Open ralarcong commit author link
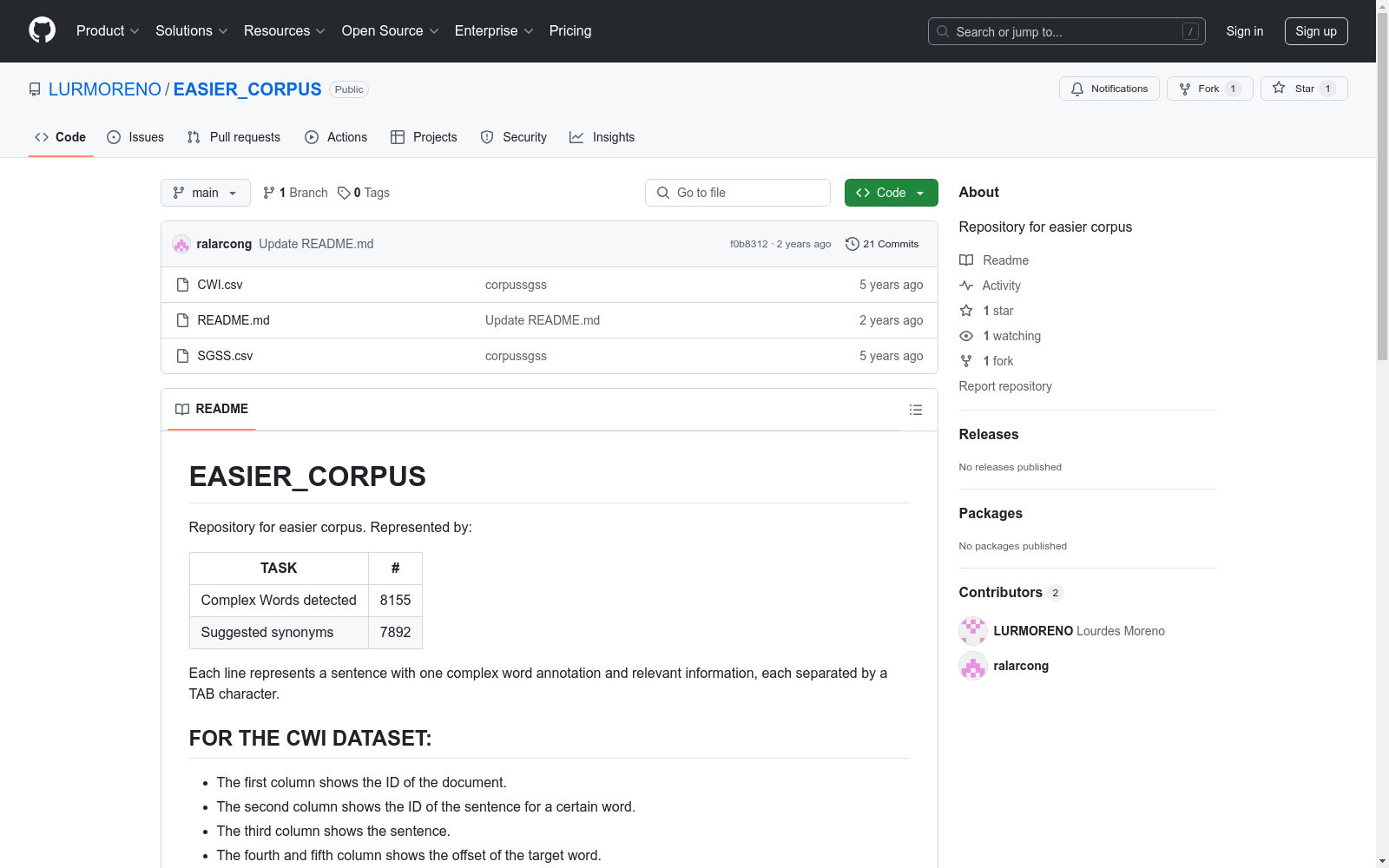Screen dimensions: 1389x868 (224, 244)
